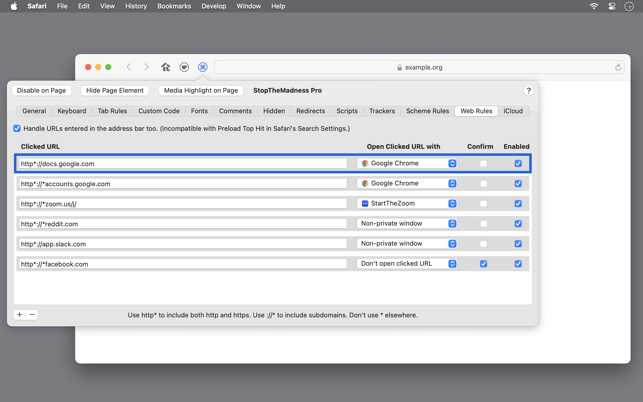Toggle Handle URLs entered in address bar
The image size is (643, 402).
[x=17, y=128]
